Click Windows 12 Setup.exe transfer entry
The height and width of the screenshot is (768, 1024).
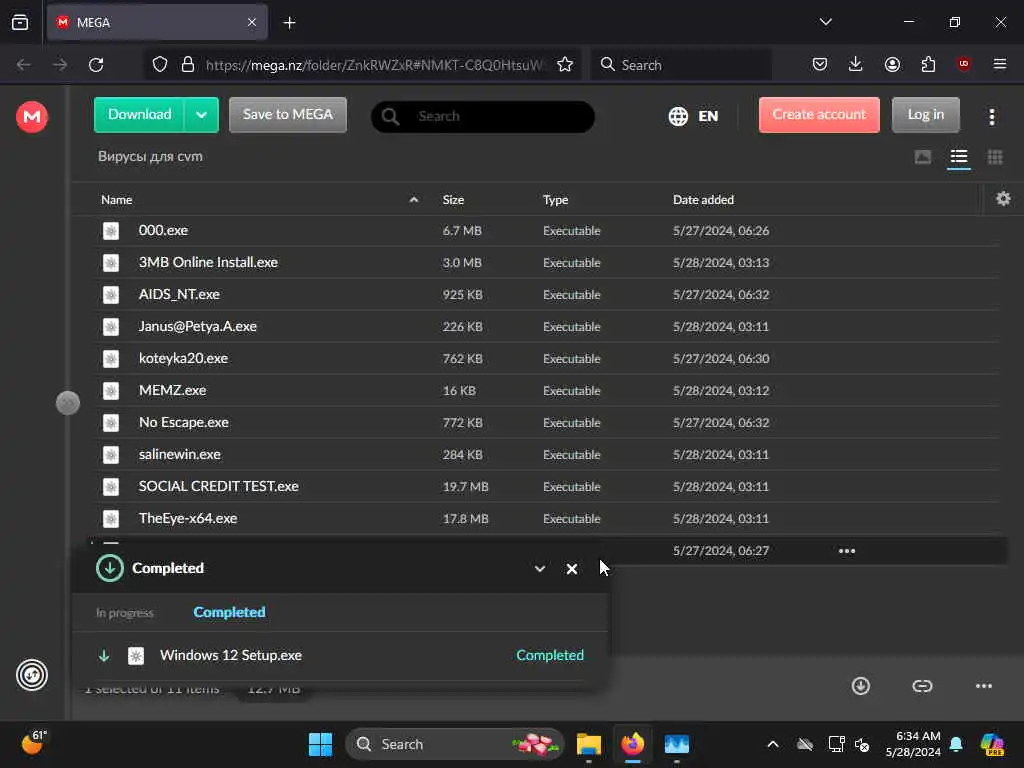[x=340, y=656]
